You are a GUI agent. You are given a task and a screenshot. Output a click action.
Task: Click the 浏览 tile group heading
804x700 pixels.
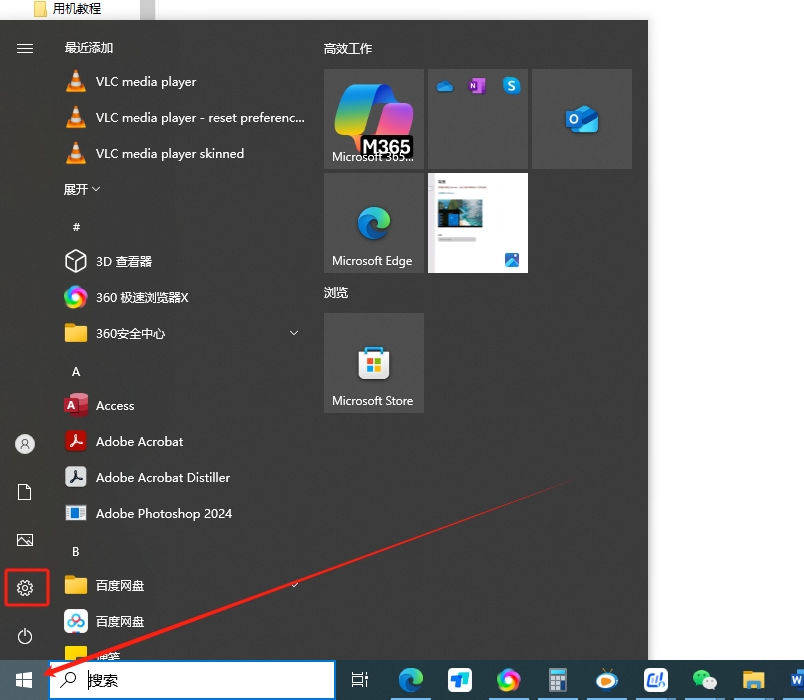(x=336, y=293)
